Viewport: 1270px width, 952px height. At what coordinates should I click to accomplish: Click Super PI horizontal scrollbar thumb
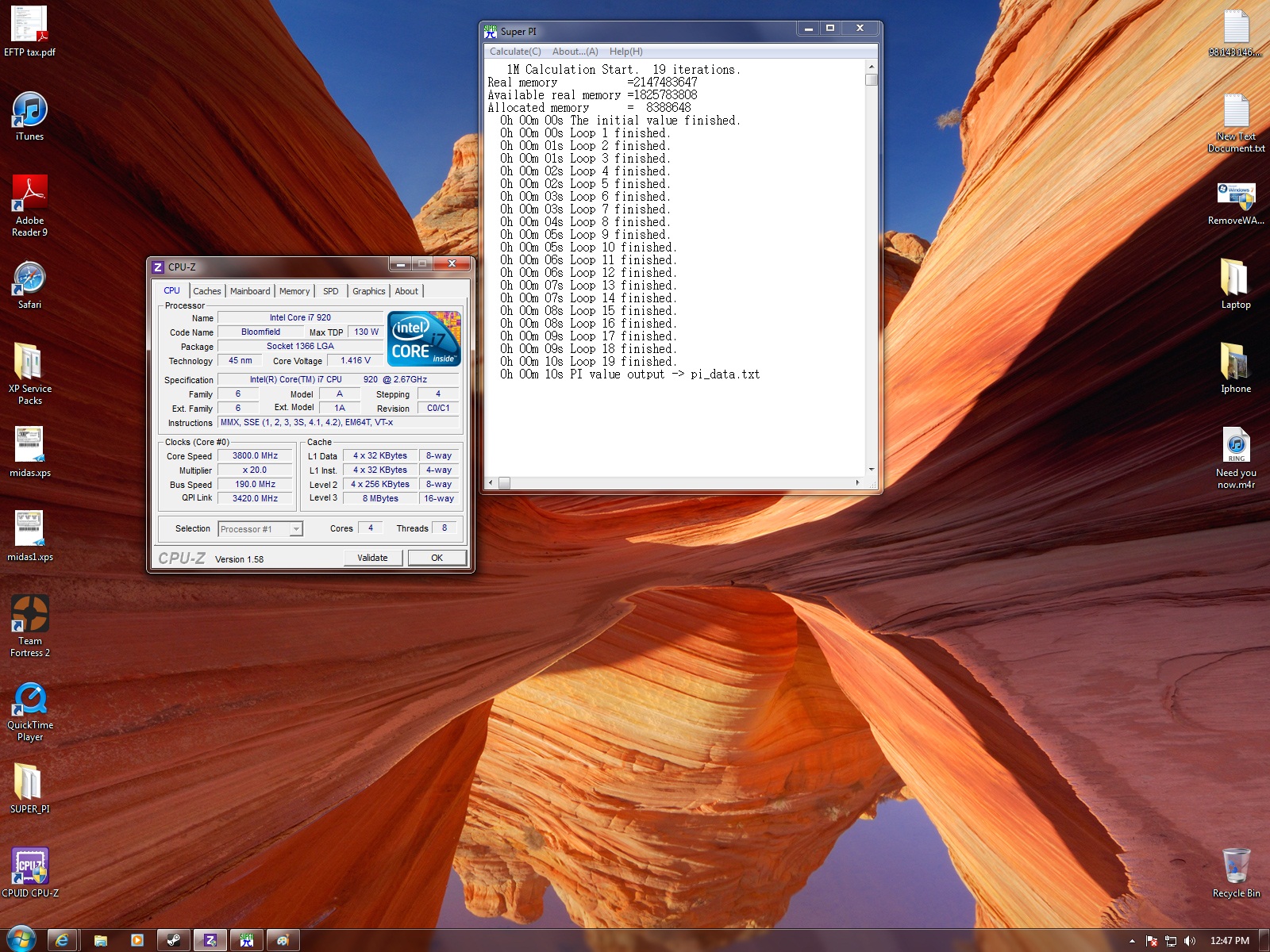coord(504,483)
